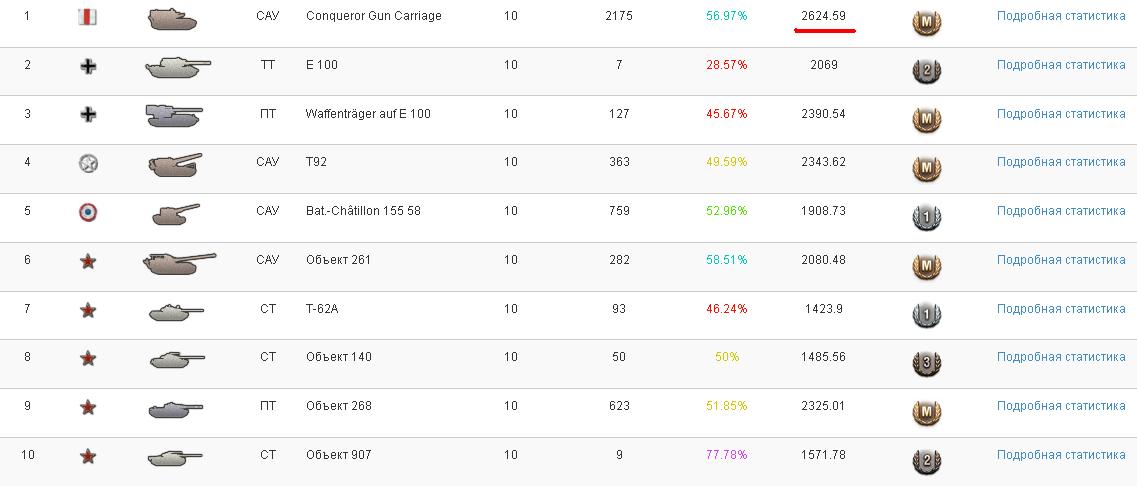Click the E 100 tank silhouette icon
Screen dimensions: 1137x486
click(x=178, y=67)
